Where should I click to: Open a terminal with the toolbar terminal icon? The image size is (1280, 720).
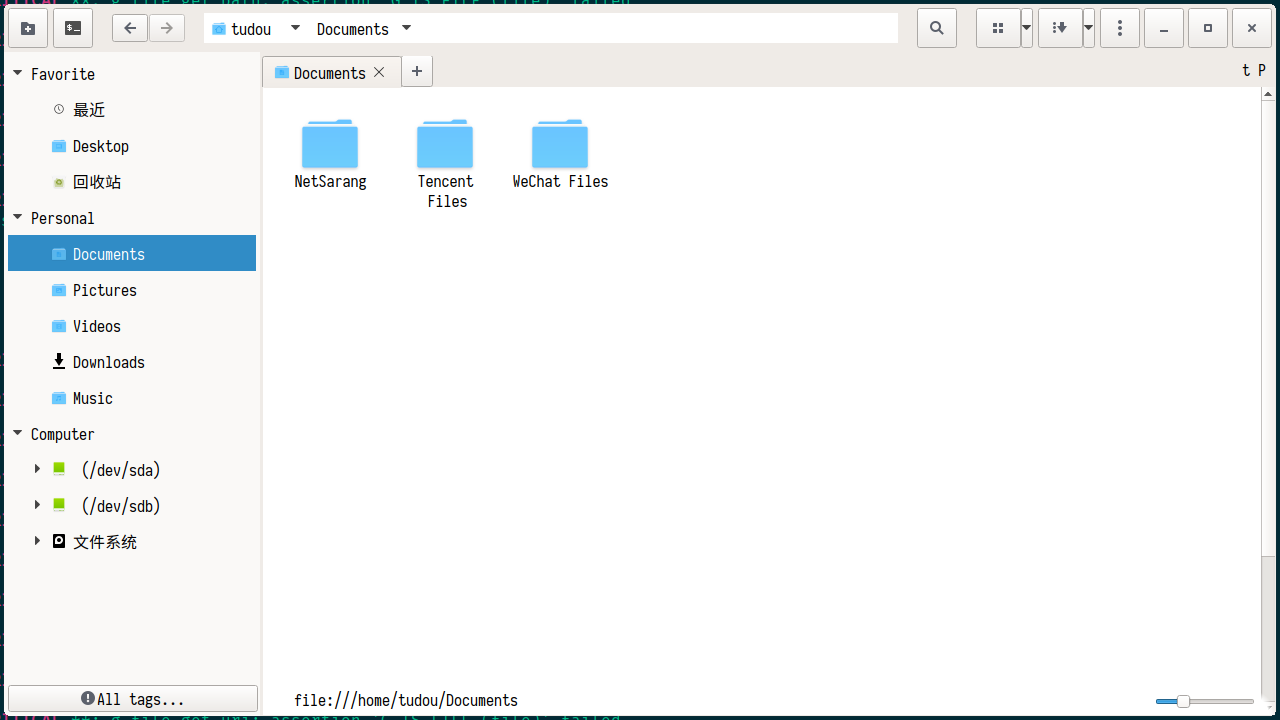(72, 28)
